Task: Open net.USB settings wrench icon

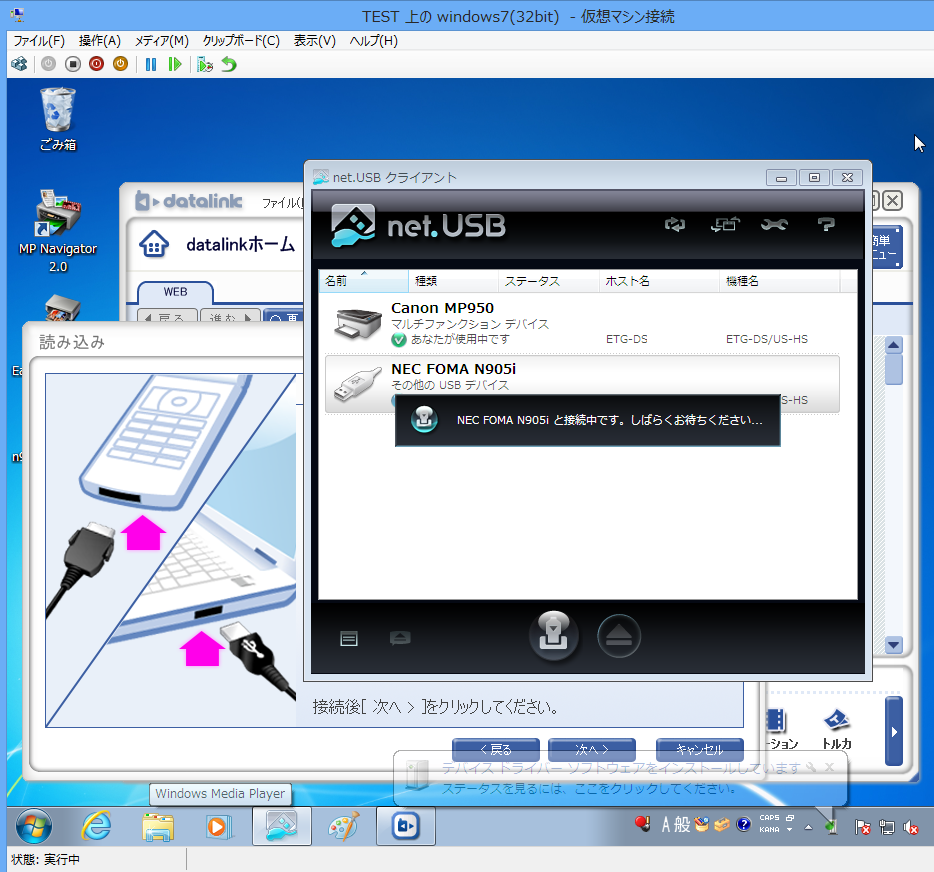Action: (x=774, y=225)
